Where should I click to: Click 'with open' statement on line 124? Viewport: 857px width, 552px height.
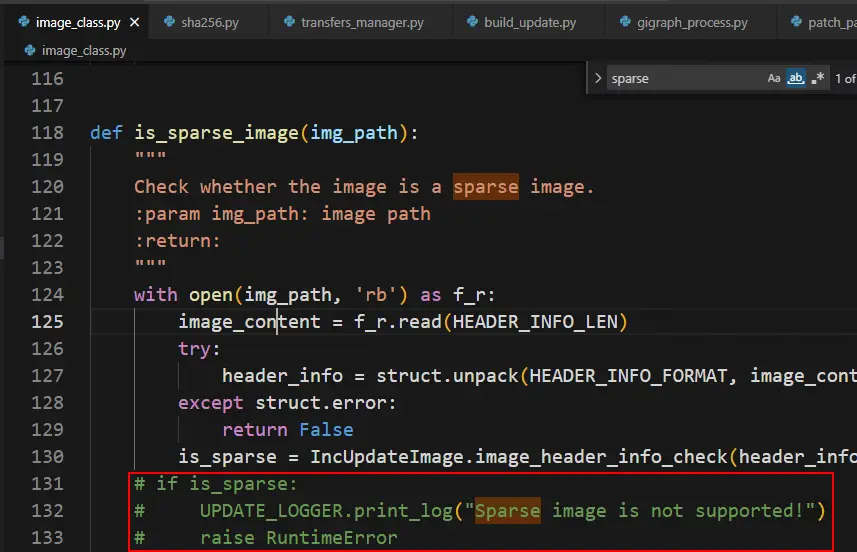point(184,295)
